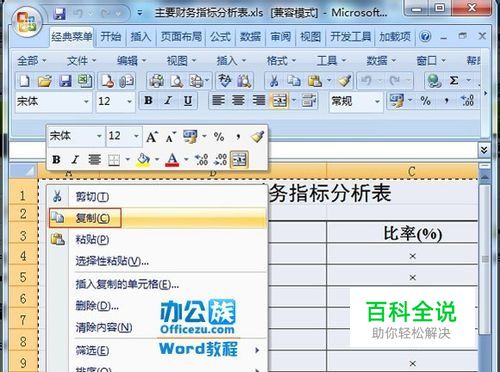Viewport: 500px width, 372px height.
Task: Click the AutoSum sigma icon
Action: (x=454, y=80)
